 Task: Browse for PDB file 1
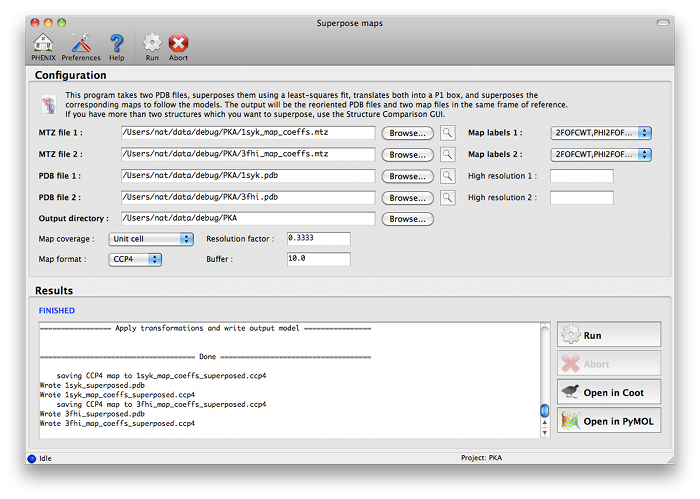point(407,177)
